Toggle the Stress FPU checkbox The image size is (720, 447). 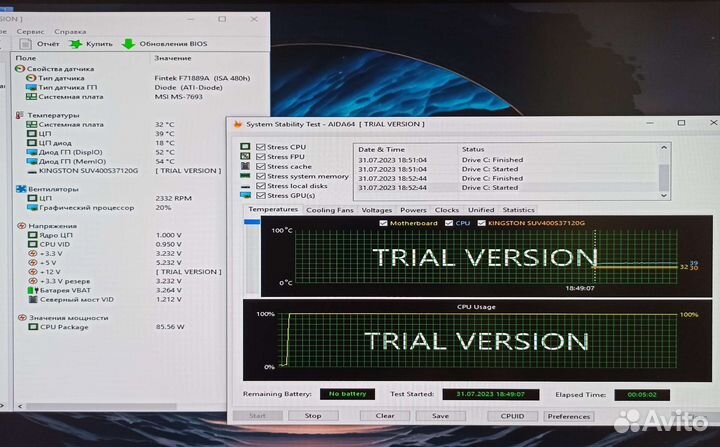click(x=261, y=157)
